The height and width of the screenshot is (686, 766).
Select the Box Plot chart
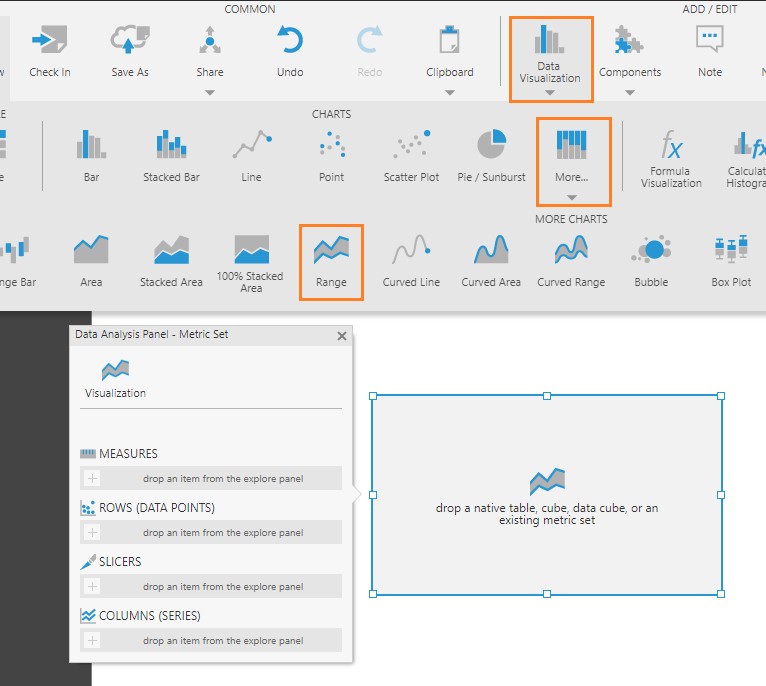731,250
